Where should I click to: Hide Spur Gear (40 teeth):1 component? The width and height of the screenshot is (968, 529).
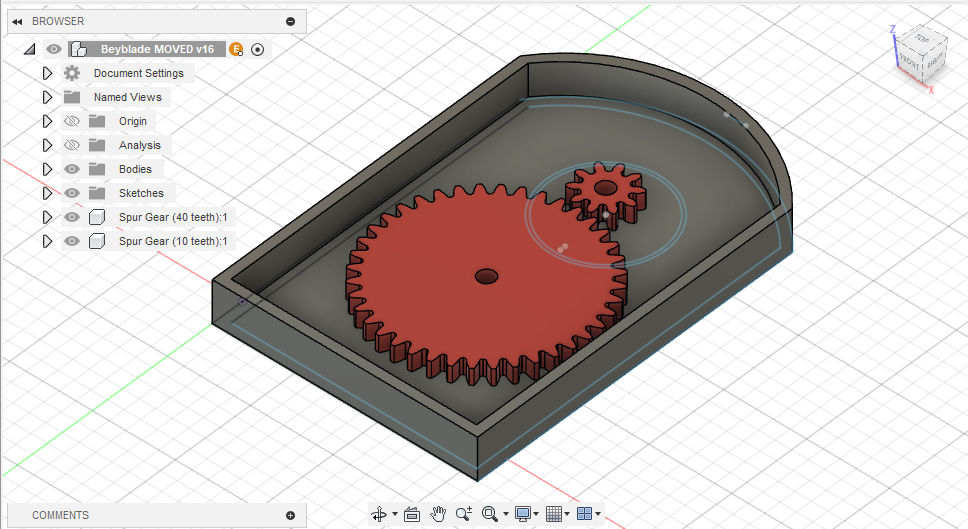pos(72,217)
